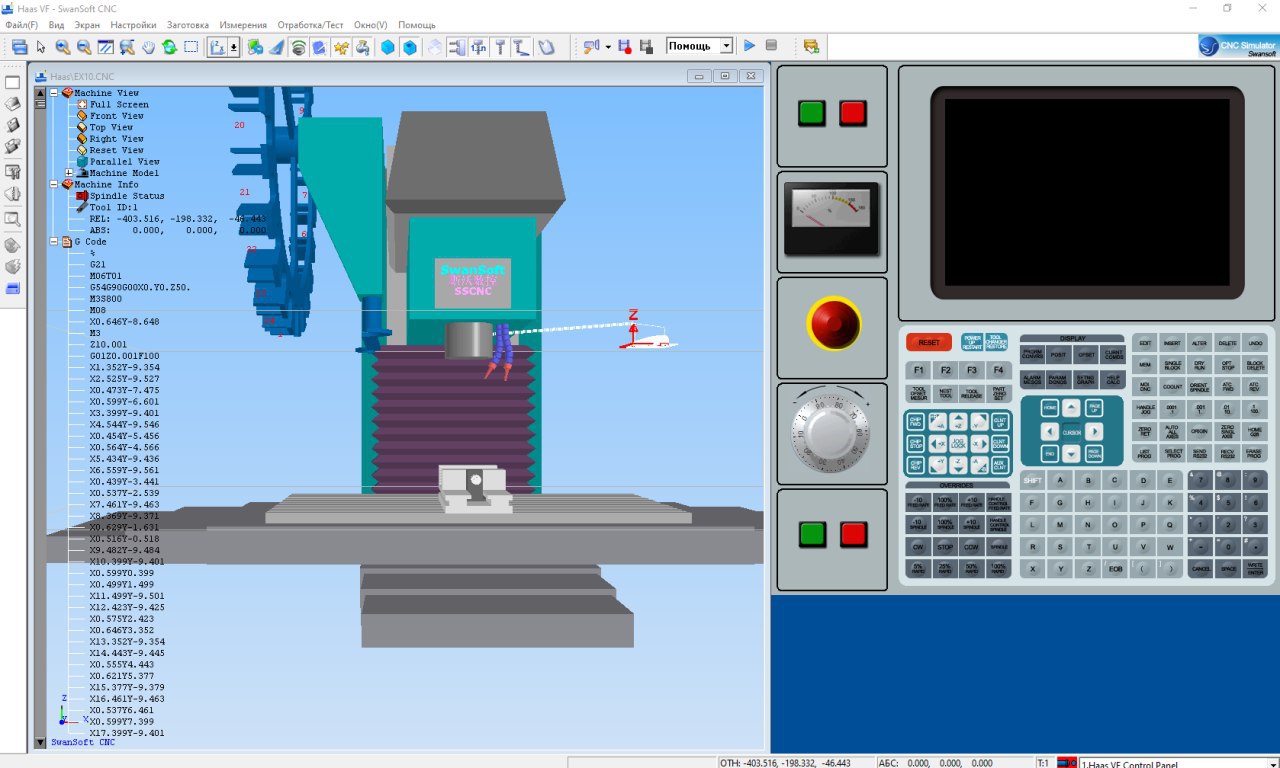Click the green rotate view icon

169,46
